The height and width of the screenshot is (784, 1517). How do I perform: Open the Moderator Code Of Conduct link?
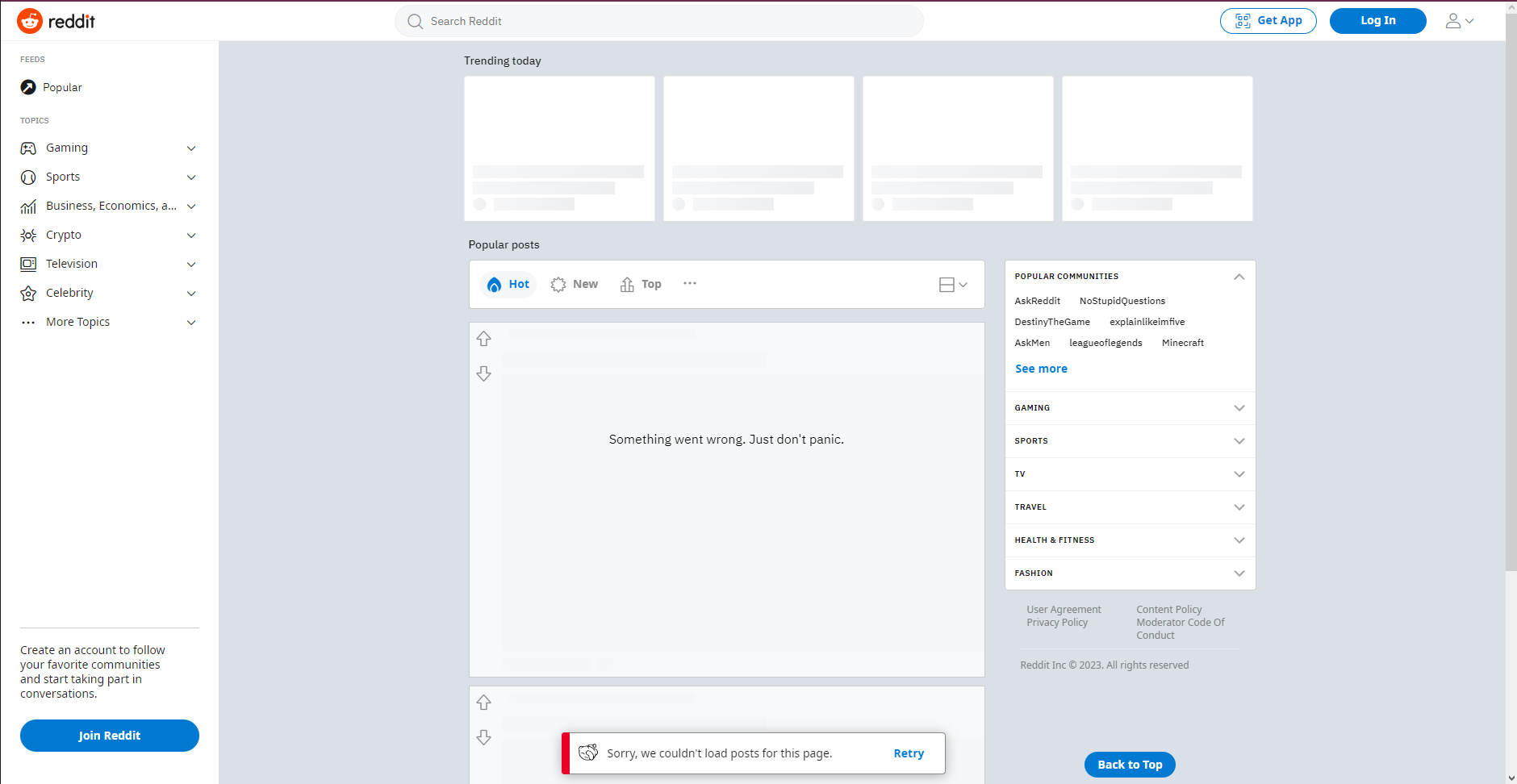click(x=1181, y=629)
